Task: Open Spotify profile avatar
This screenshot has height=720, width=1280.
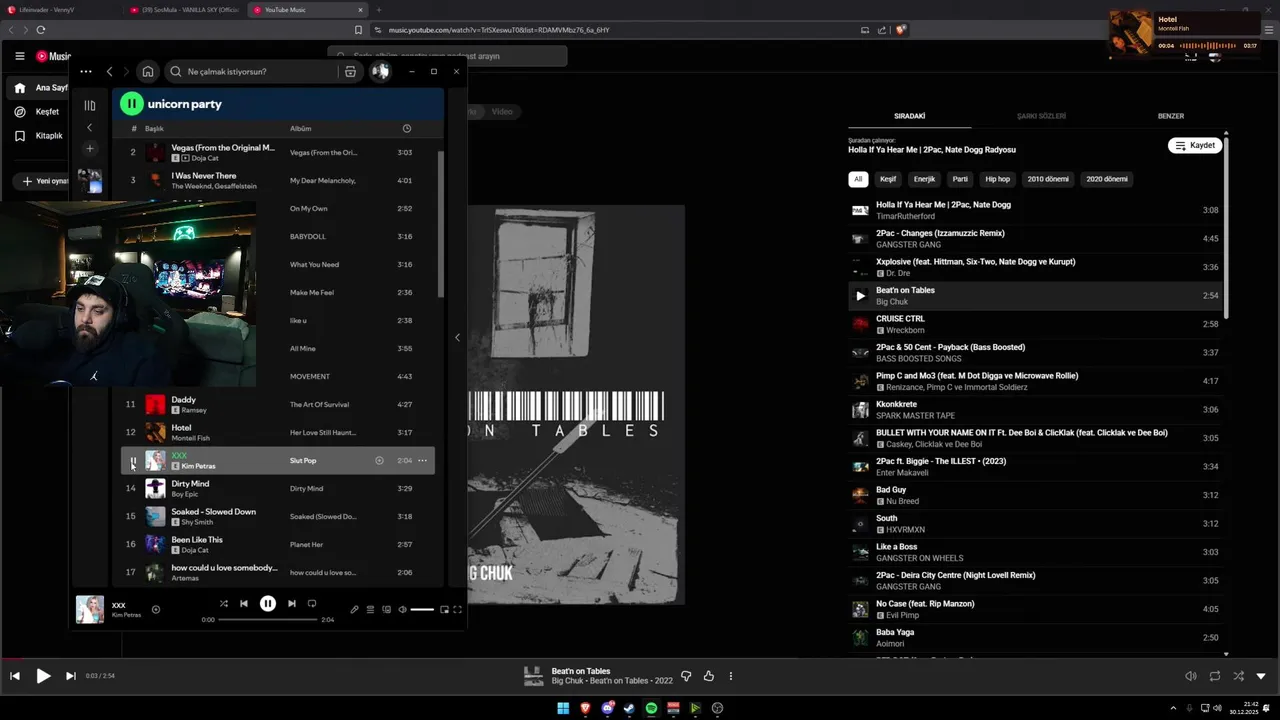Action: pyautogui.click(x=380, y=71)
